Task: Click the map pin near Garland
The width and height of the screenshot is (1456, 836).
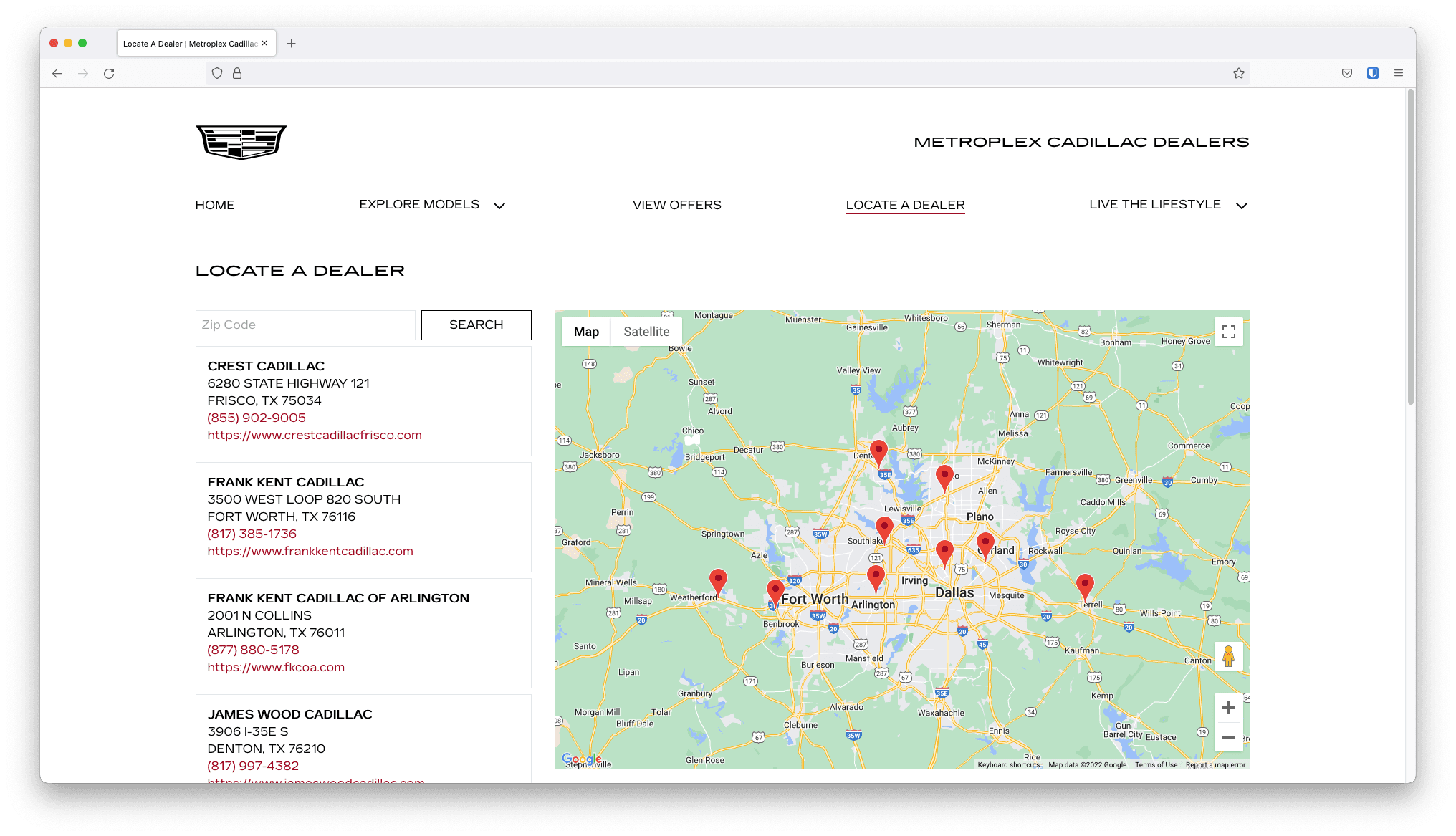Action: (x=985, y=546)
